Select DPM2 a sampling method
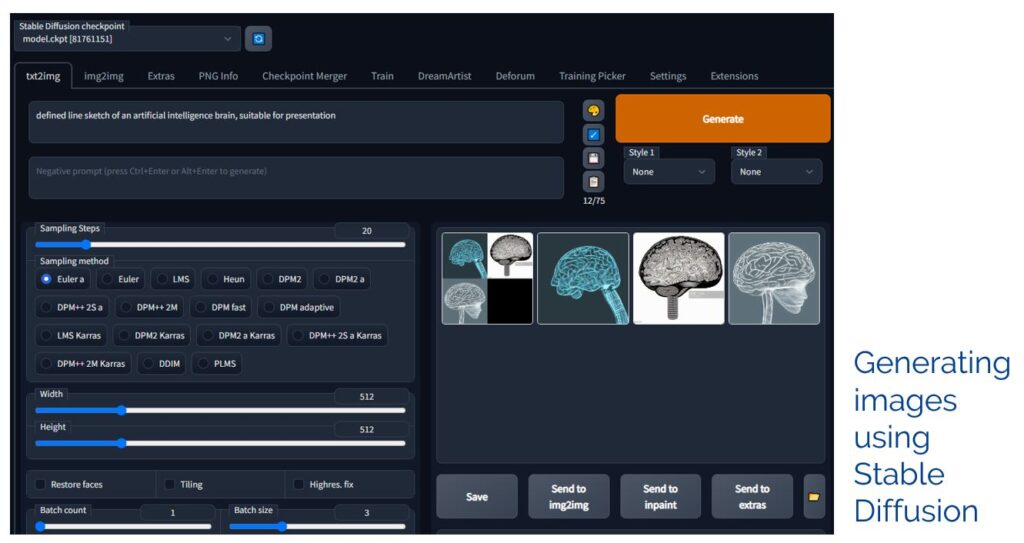Viewport: 1024px width, 543px height. click(x=342, y=279)
